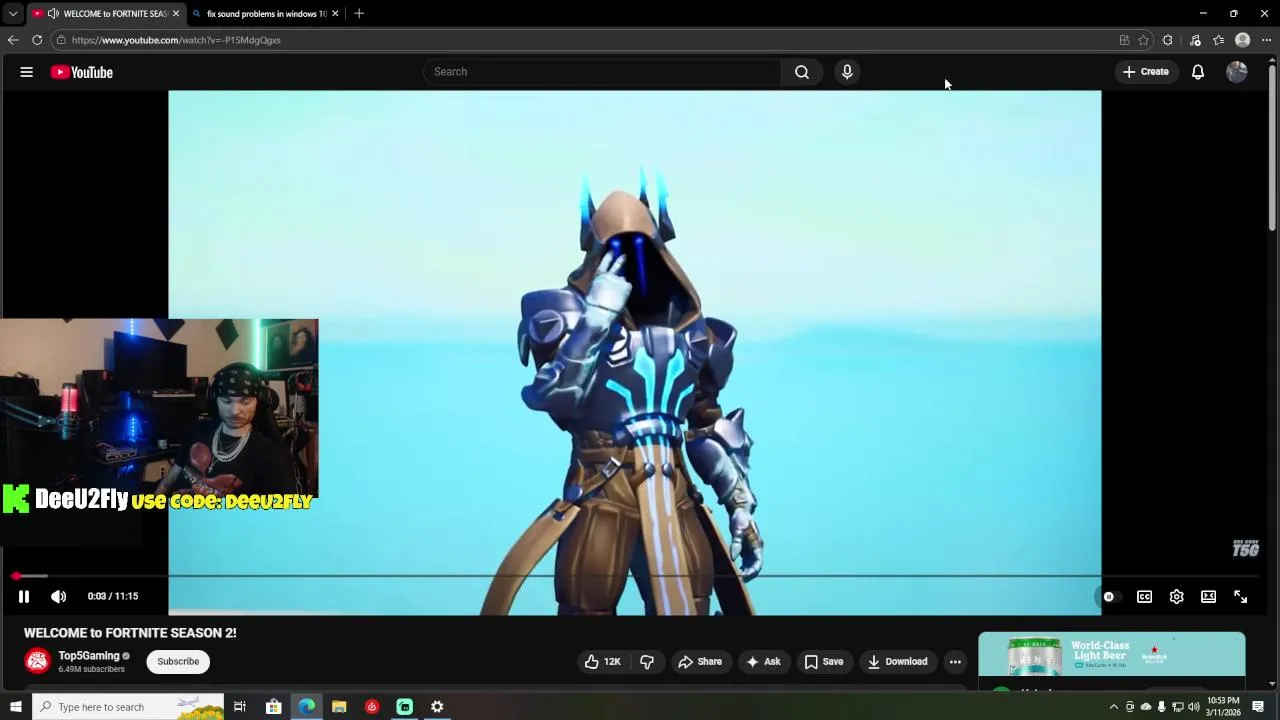Open the tab actions dropdown at far left of tab strip

12,14
